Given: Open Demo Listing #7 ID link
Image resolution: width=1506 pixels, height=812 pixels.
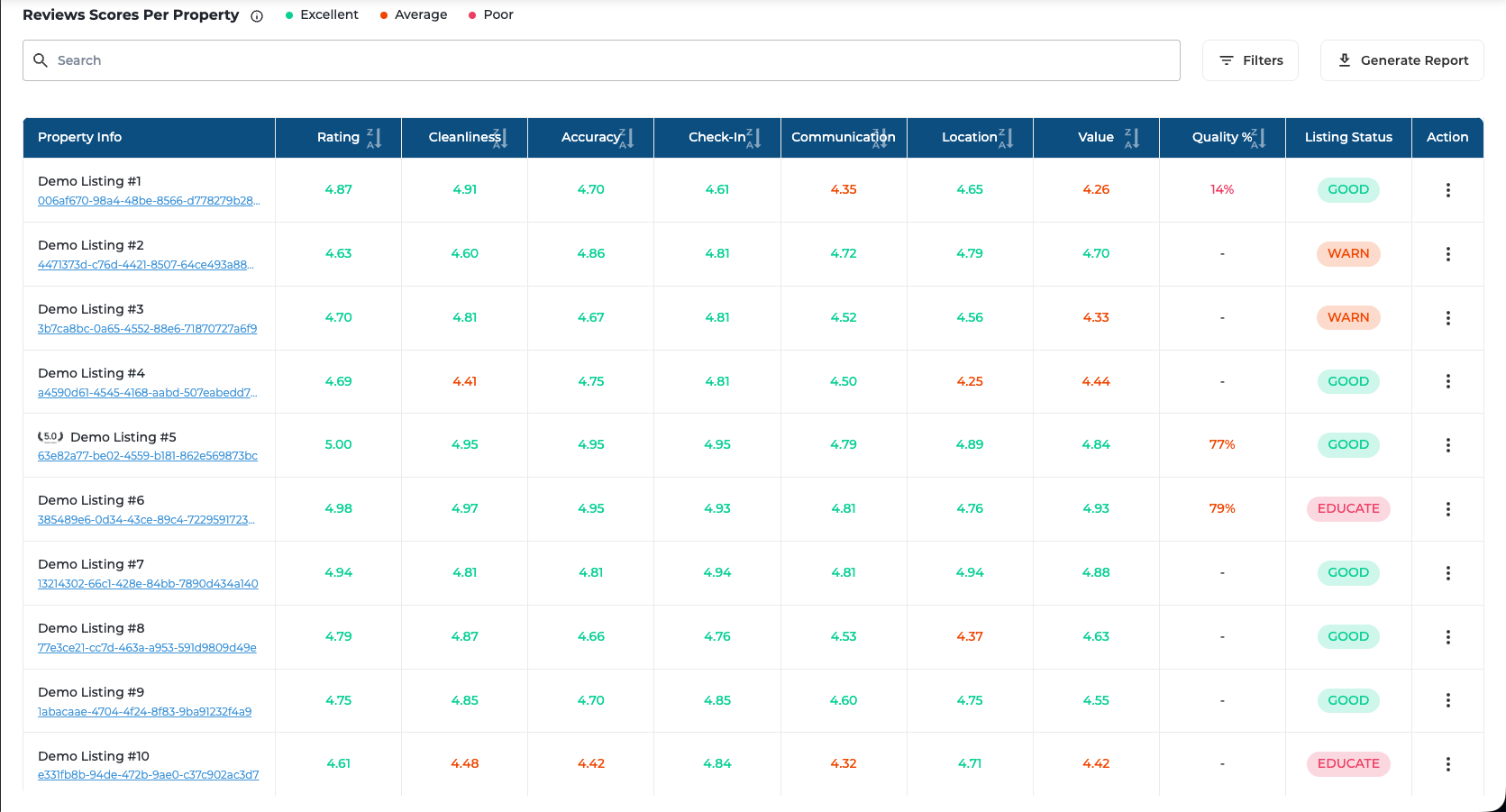Looking at the screenshot, I should [148, 584].
